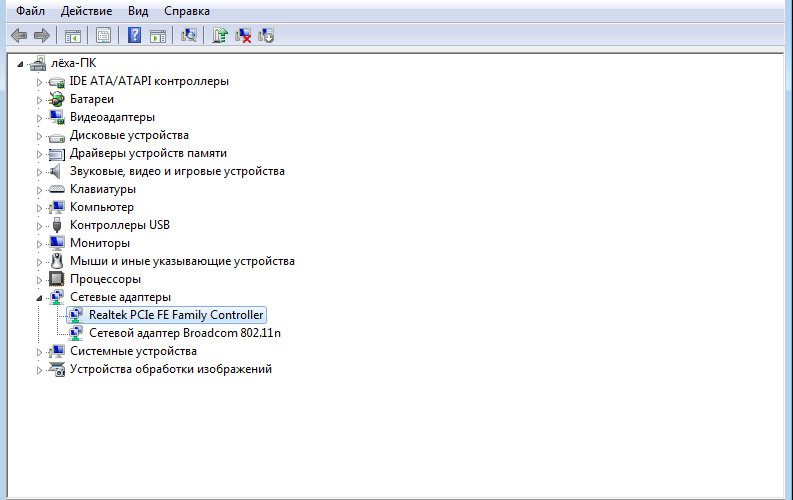Select the Клавиатуры category label
The height and width of the screenshot is (500, 793).
click(103, 189)
